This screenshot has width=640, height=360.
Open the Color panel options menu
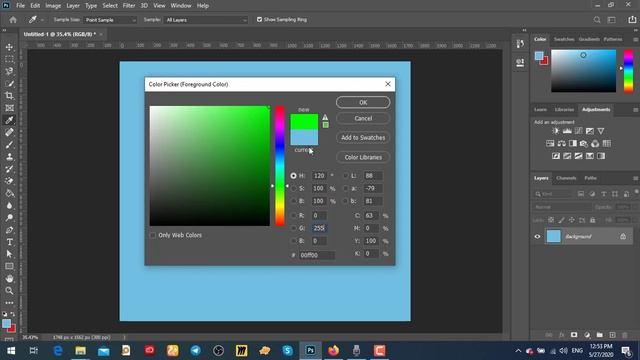point(636,39)
